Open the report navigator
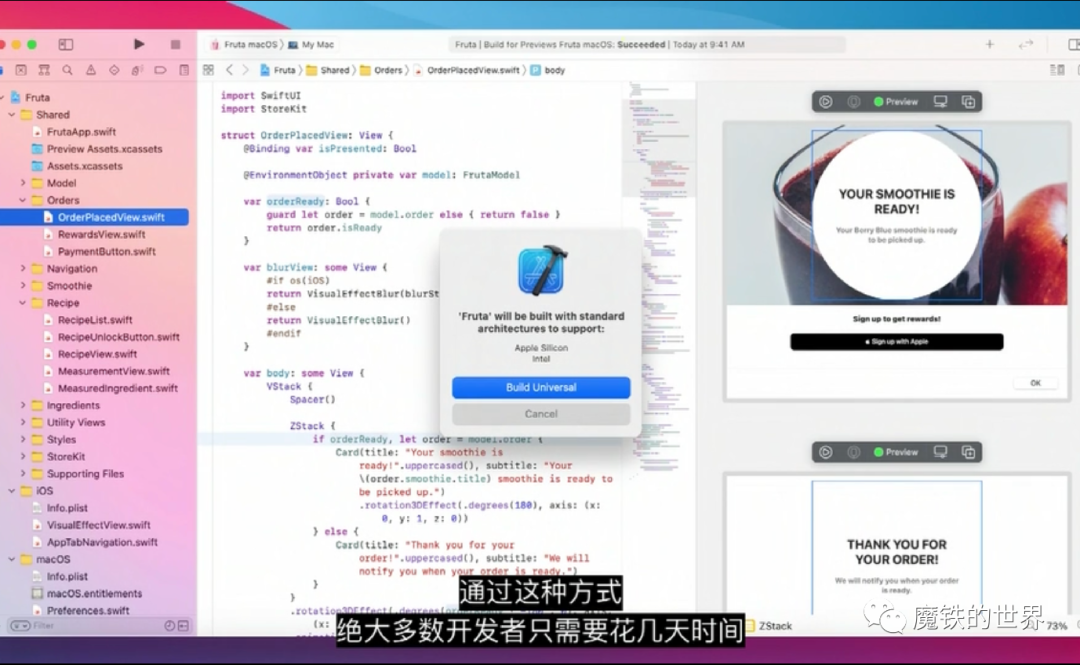The width and height of the screenshot is (1080, 665). coord(184,70)
